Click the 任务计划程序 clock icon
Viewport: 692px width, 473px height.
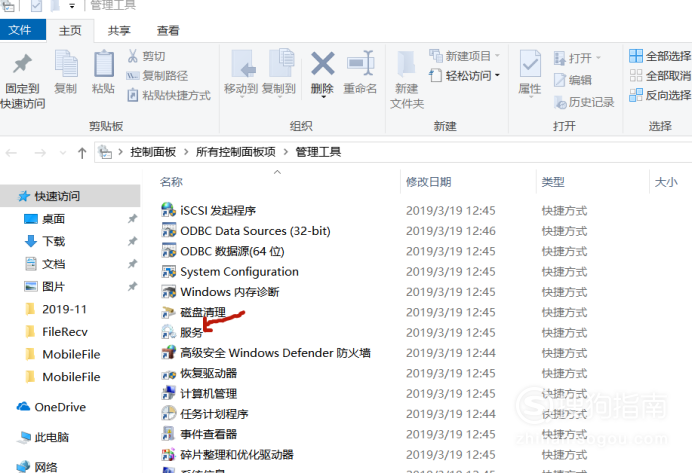click(x=168, y=413)
